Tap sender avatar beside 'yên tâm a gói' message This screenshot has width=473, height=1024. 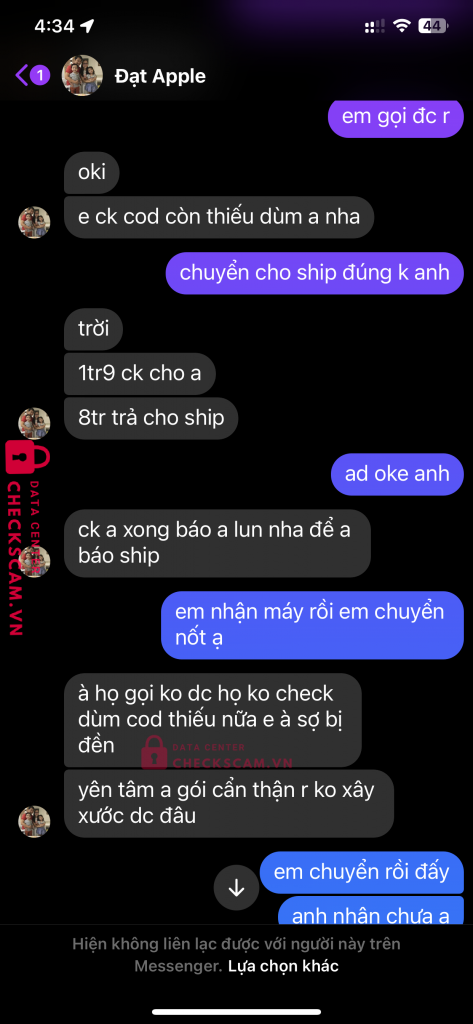pyautogui.click(x=34, y=822)
